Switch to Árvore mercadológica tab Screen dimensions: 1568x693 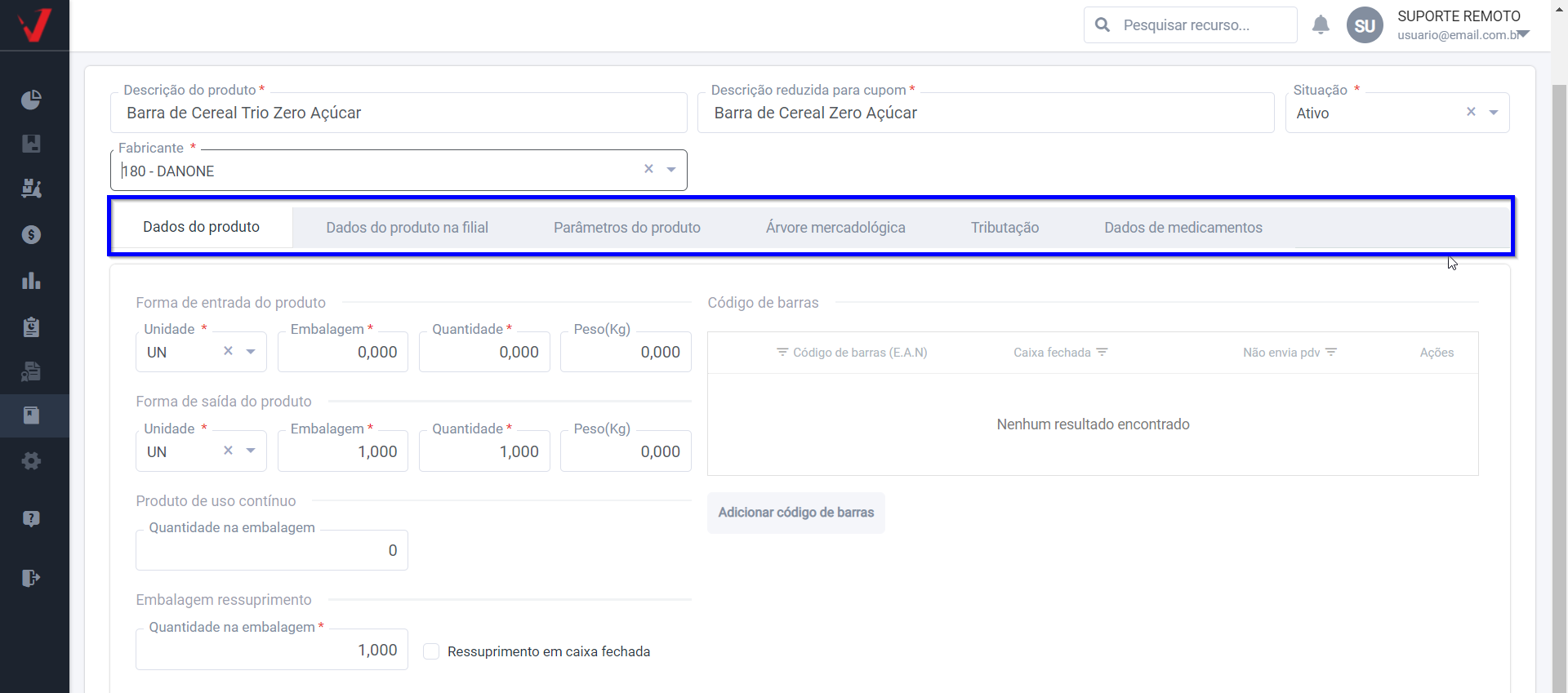click(835, 228)
